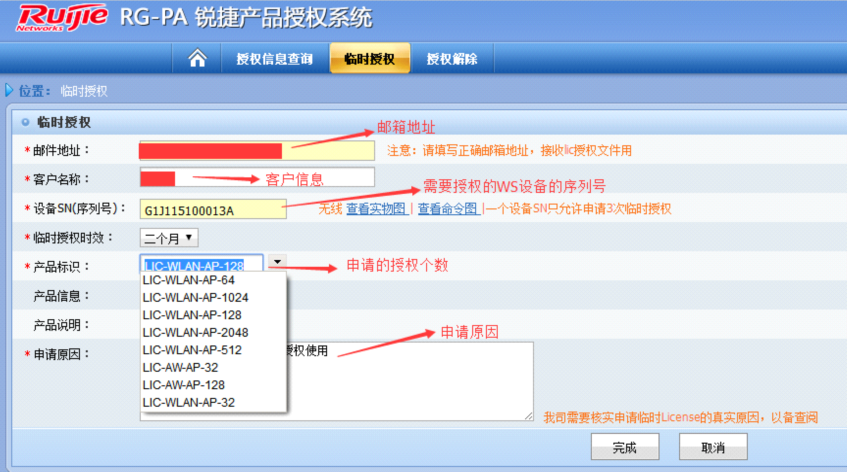This screenshot has height=472, width=848.
Task: Open the 查看实物图 link
Action: tap(376, 209)
